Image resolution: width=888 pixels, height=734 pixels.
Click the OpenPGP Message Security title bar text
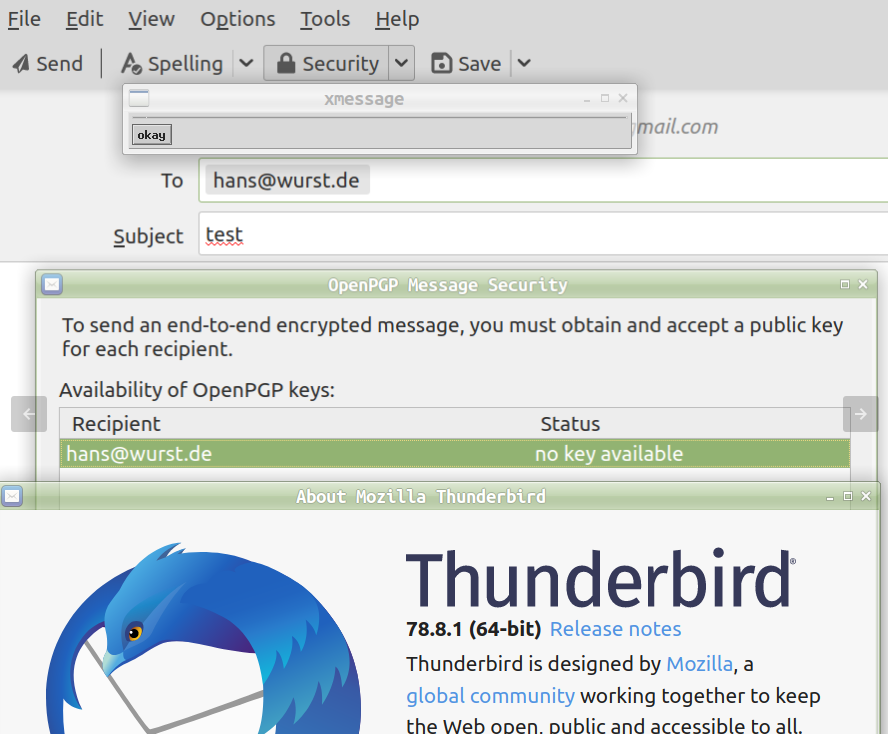447,284
